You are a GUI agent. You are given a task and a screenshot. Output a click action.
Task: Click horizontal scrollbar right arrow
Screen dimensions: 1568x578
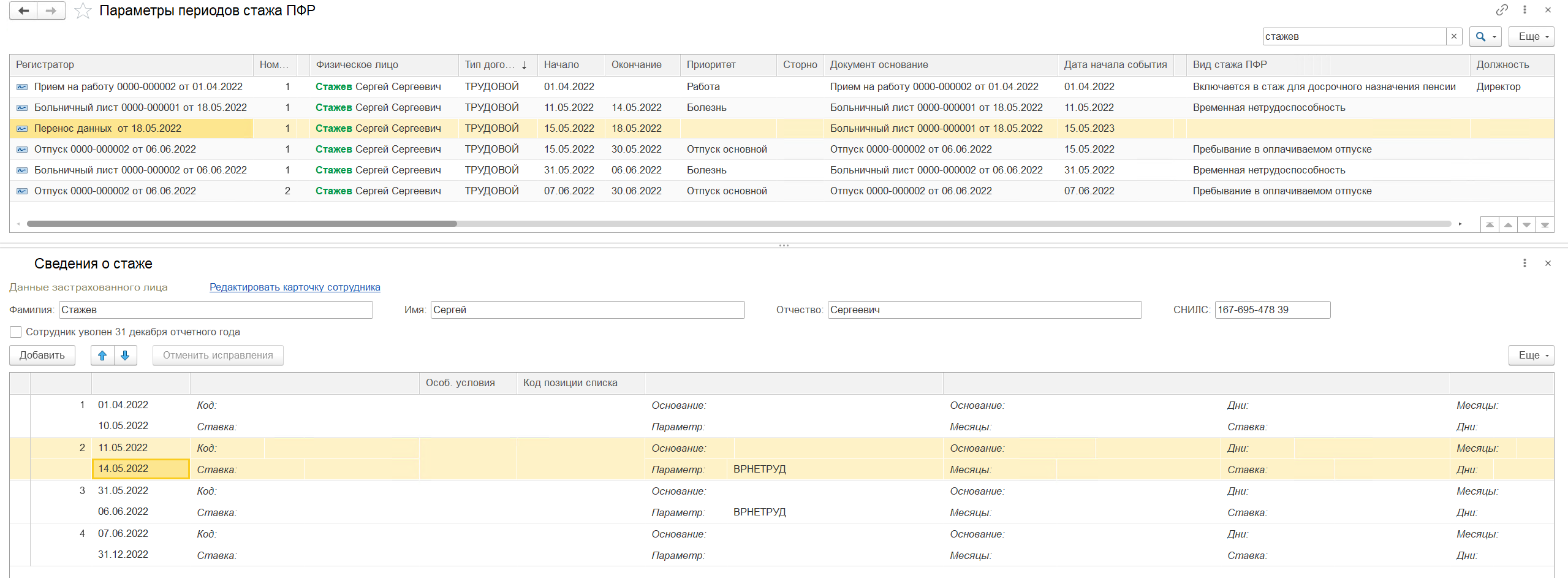click(1460, 224)
